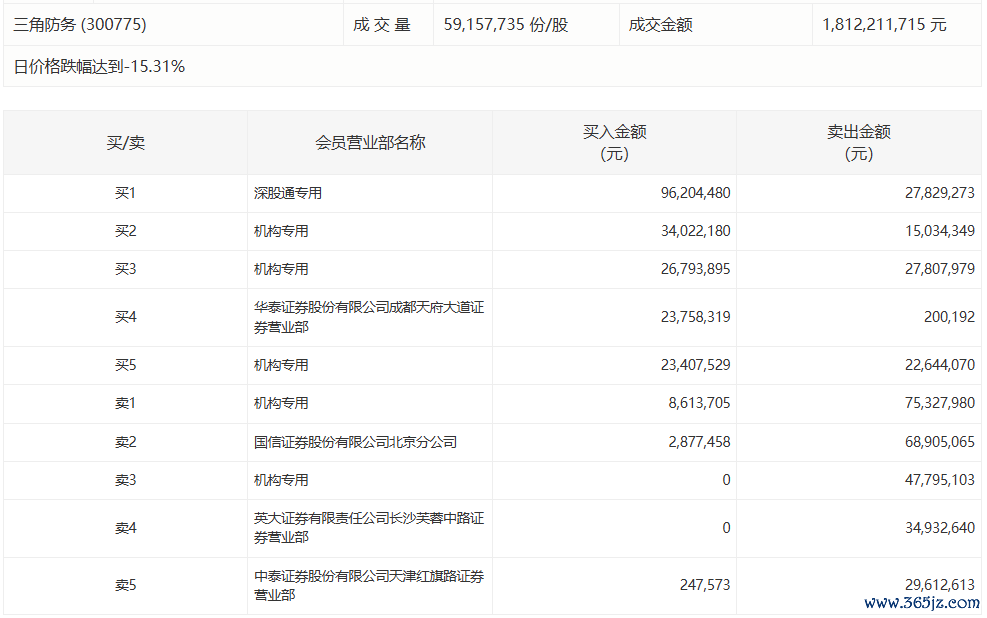Screen dimensions: 987x618
Task: Click the 买1 row label
Action: click(125, 193)
